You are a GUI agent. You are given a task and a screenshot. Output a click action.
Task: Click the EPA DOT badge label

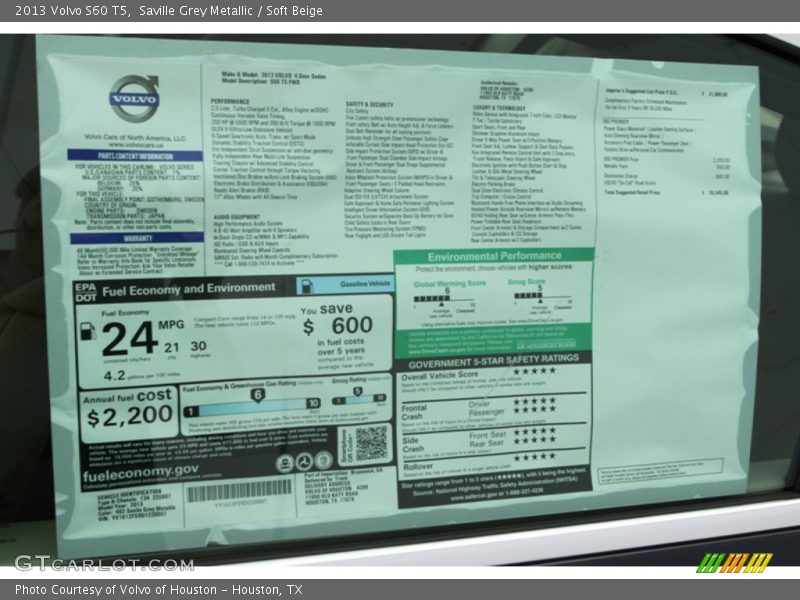(84, 290)
